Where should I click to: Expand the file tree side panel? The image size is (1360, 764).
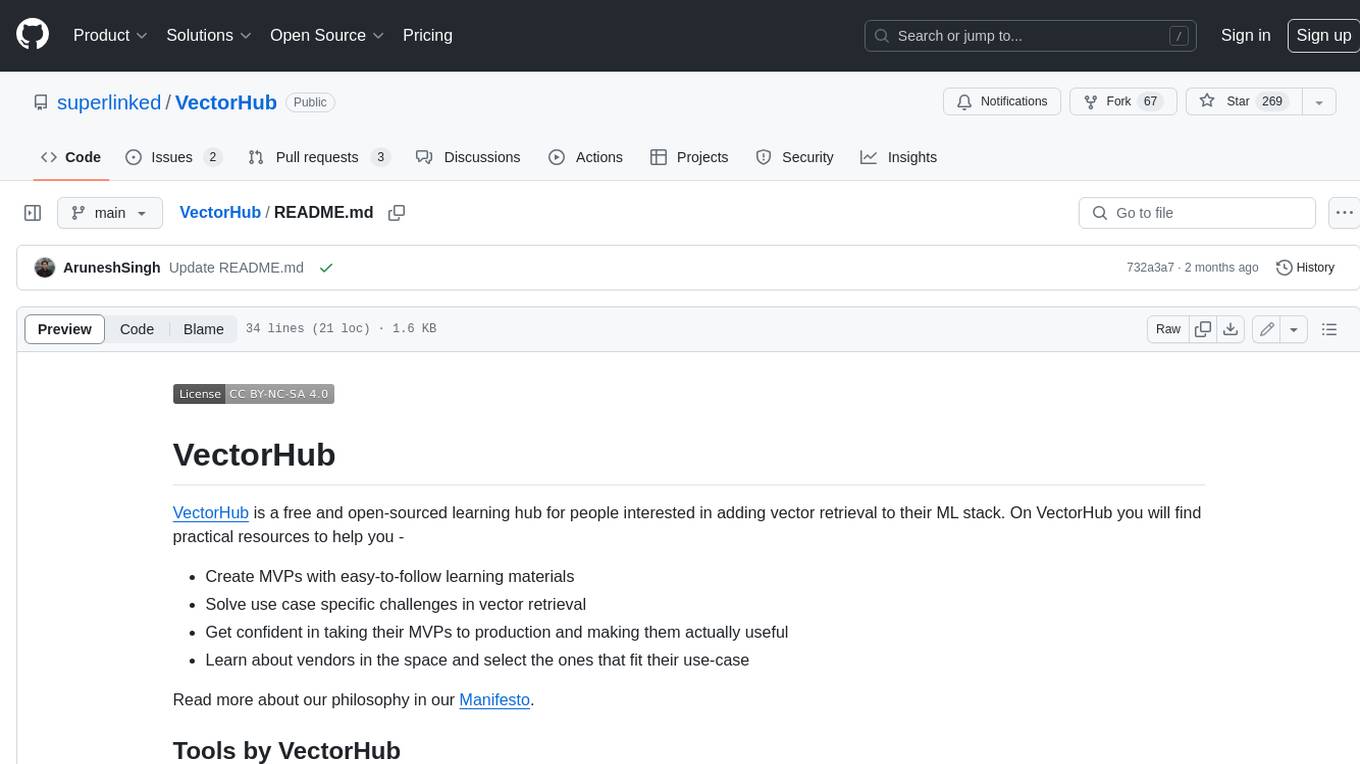(x=33, y=213)
